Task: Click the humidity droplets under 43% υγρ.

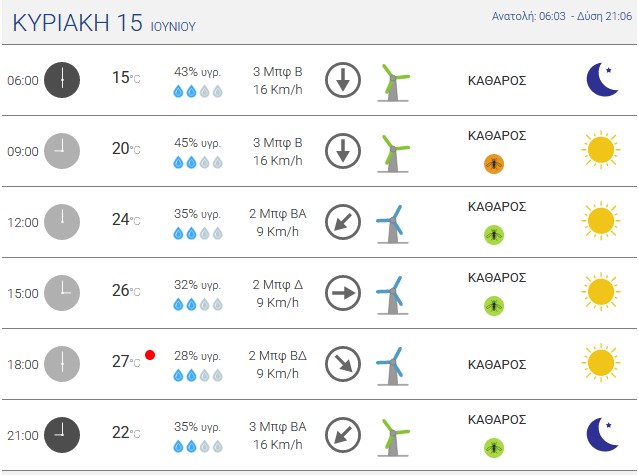Action: coord(198,91)
